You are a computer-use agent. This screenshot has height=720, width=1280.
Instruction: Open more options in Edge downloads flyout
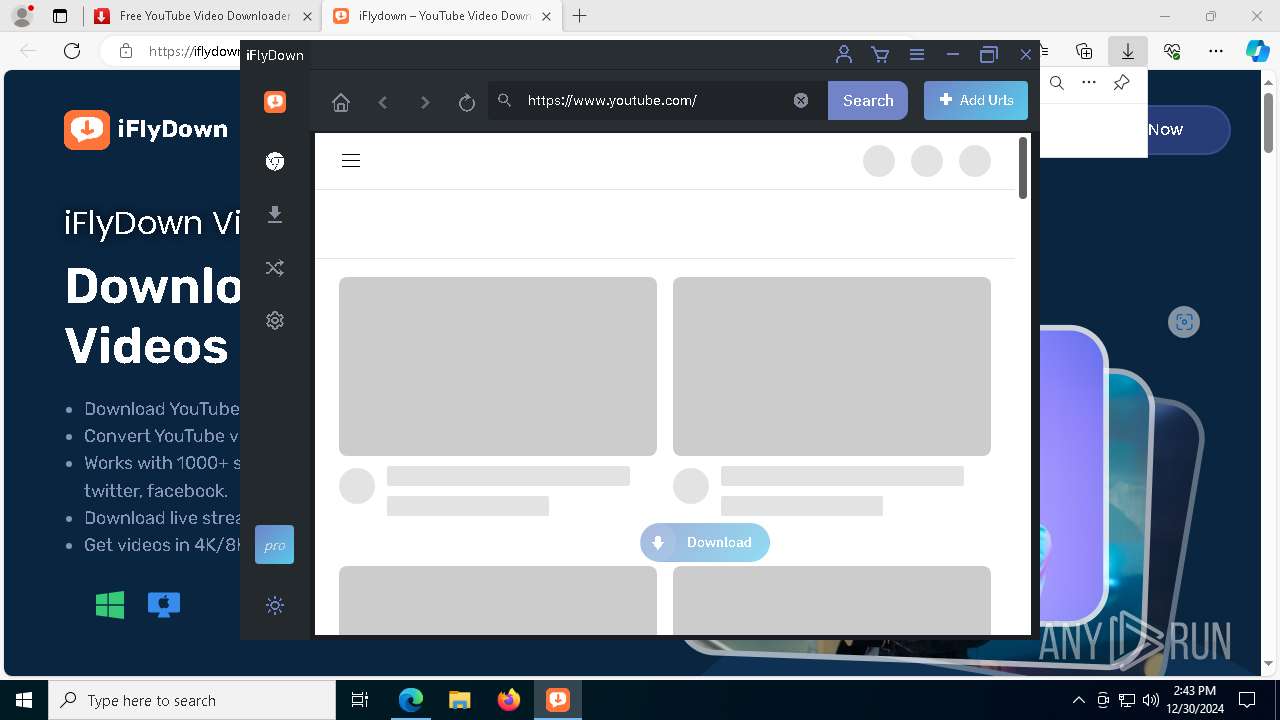point(1089,83)
